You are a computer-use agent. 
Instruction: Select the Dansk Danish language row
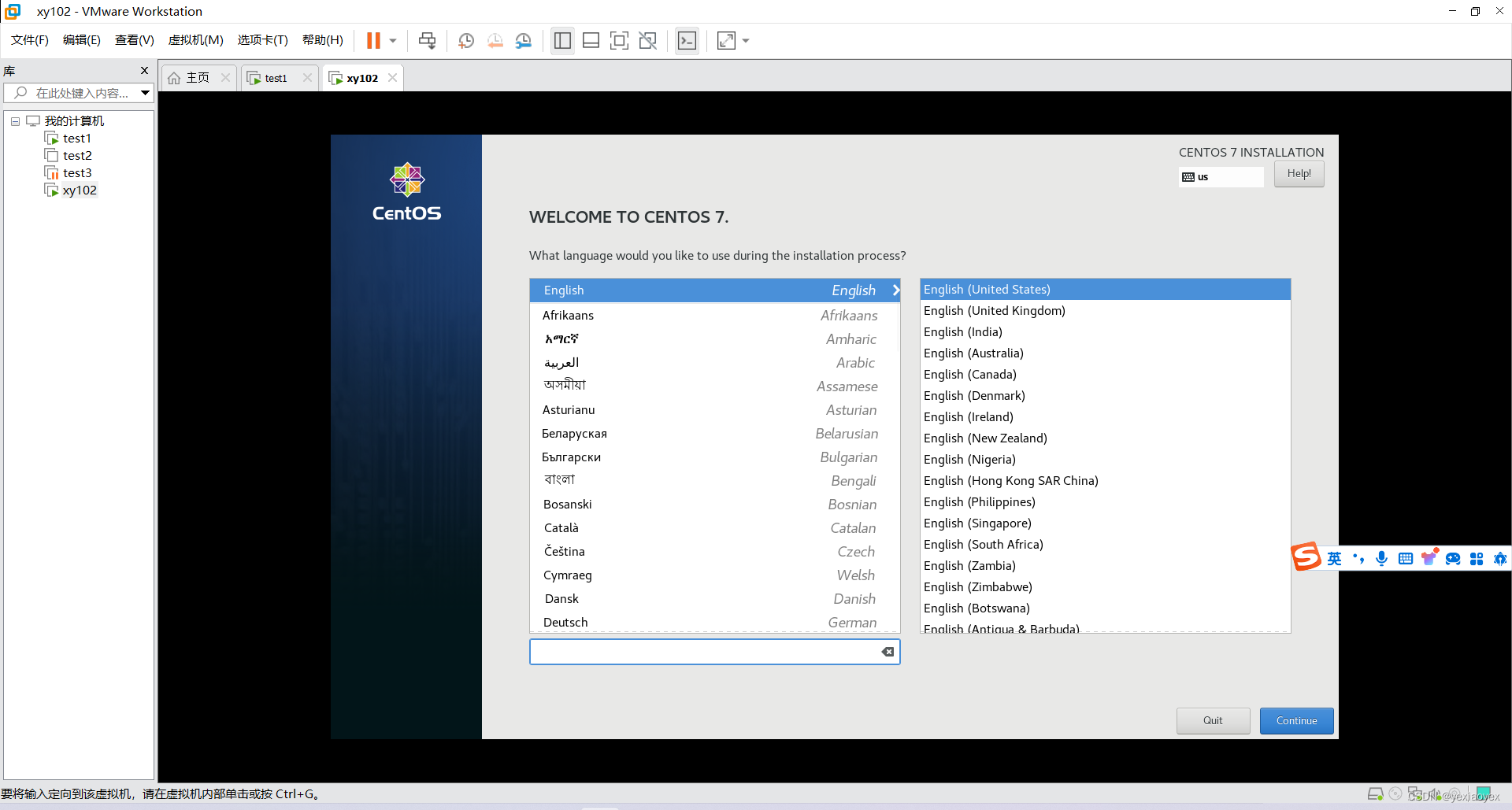click(714, 599)
